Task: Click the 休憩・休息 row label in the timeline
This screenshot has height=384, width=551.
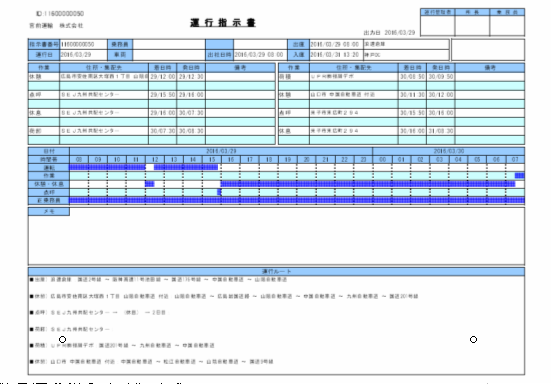Action: (49, 184)
